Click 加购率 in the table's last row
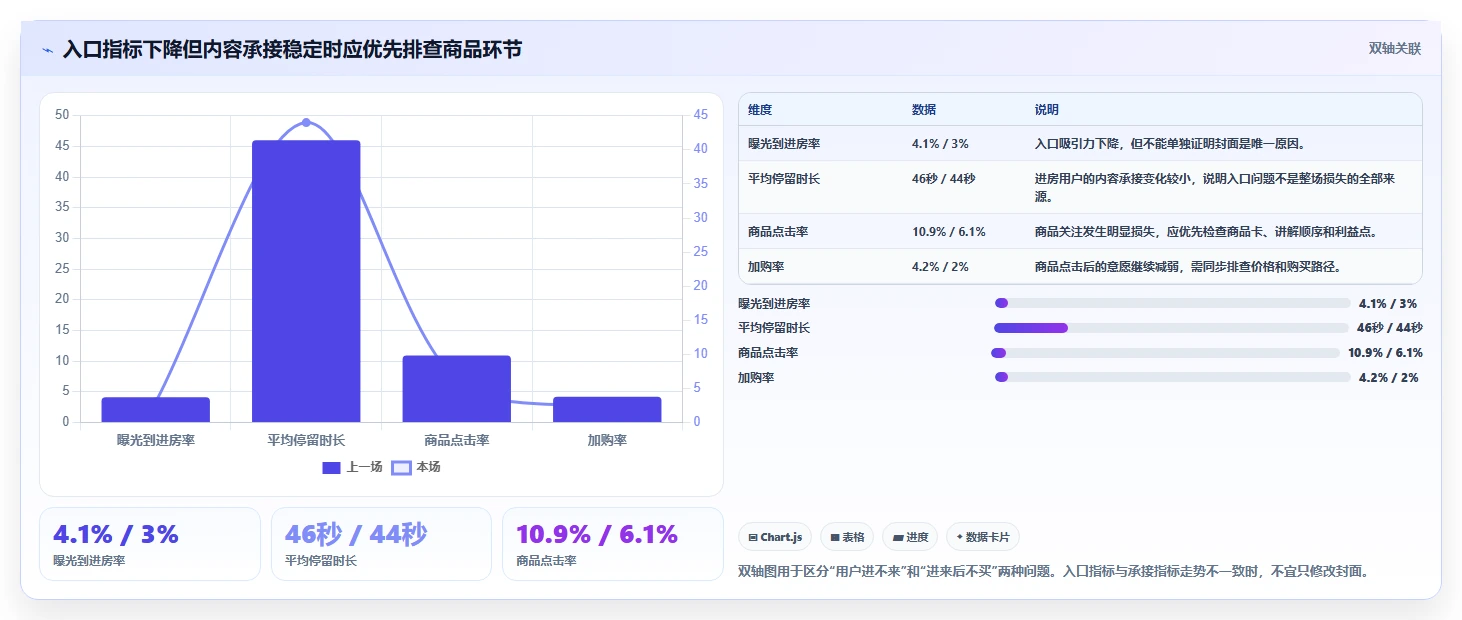The width and height of the screenshot is (1462, 620). [x=766, y=267]
